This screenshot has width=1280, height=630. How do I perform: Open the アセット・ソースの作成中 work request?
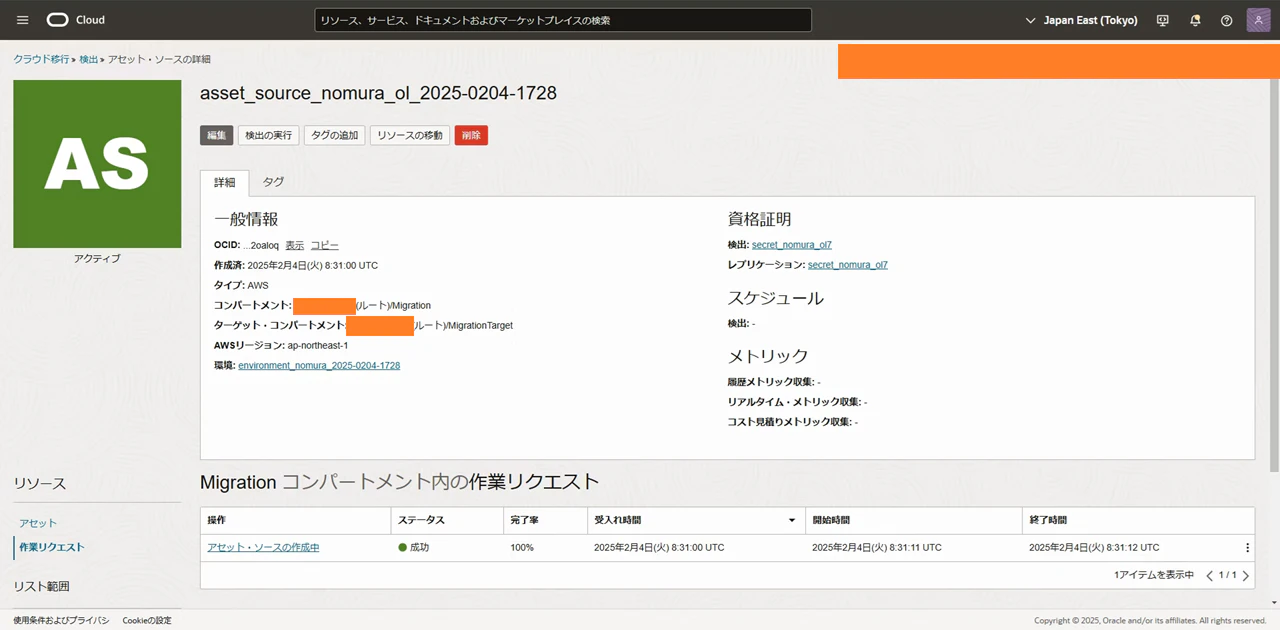tap(263, 548)
